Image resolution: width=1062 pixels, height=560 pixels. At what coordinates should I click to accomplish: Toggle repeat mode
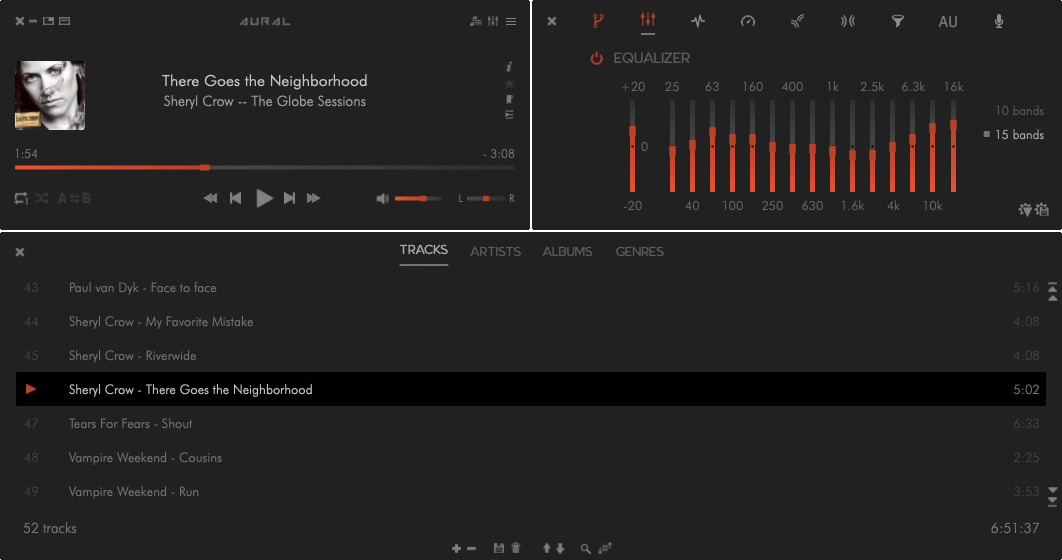[21, 198]
